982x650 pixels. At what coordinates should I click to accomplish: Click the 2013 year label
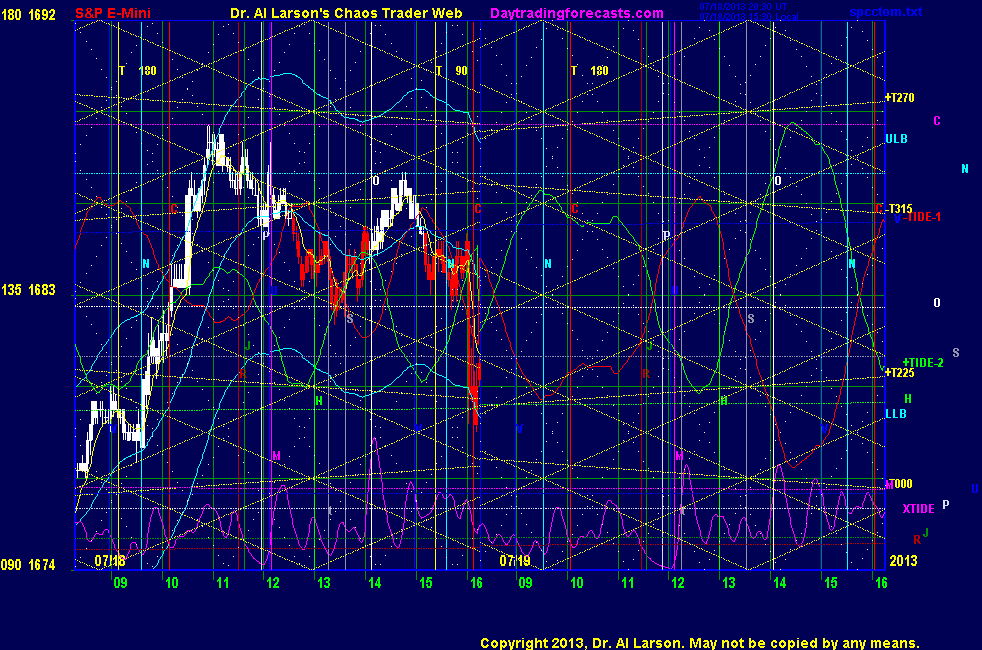pyautogui.click(x=903, y=560)
